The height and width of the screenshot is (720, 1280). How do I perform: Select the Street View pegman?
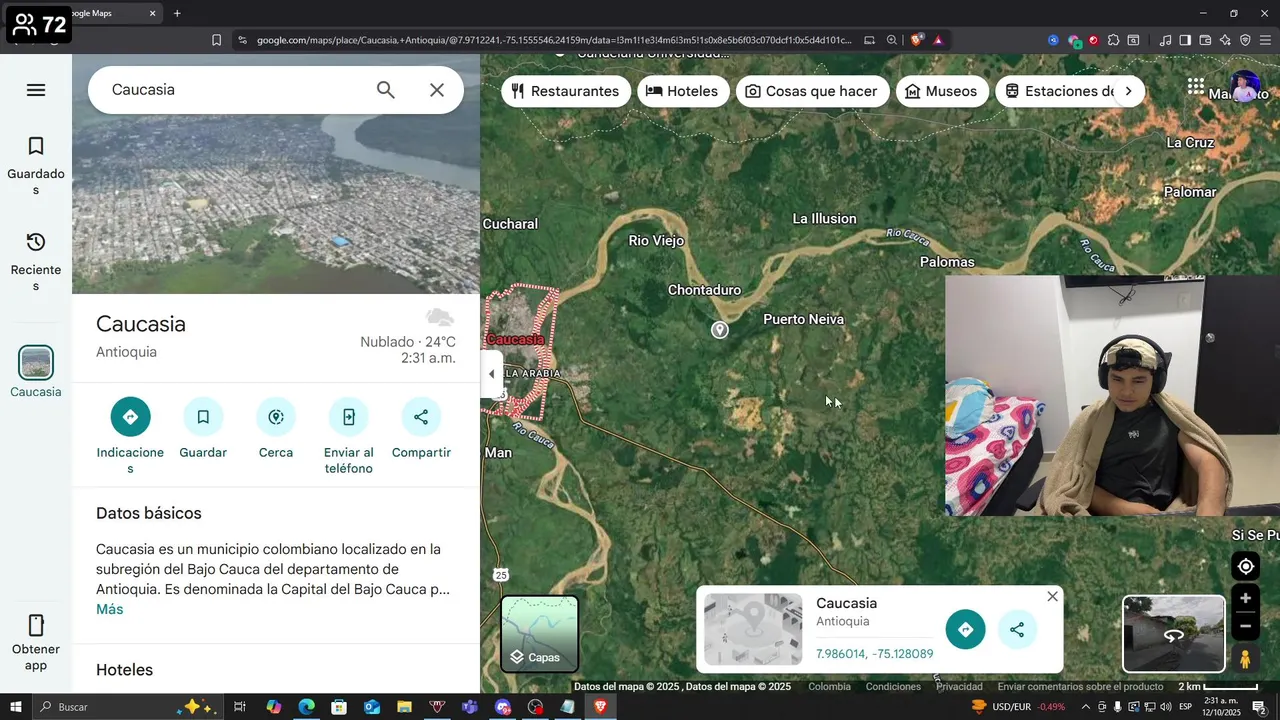click(1245, 659)
